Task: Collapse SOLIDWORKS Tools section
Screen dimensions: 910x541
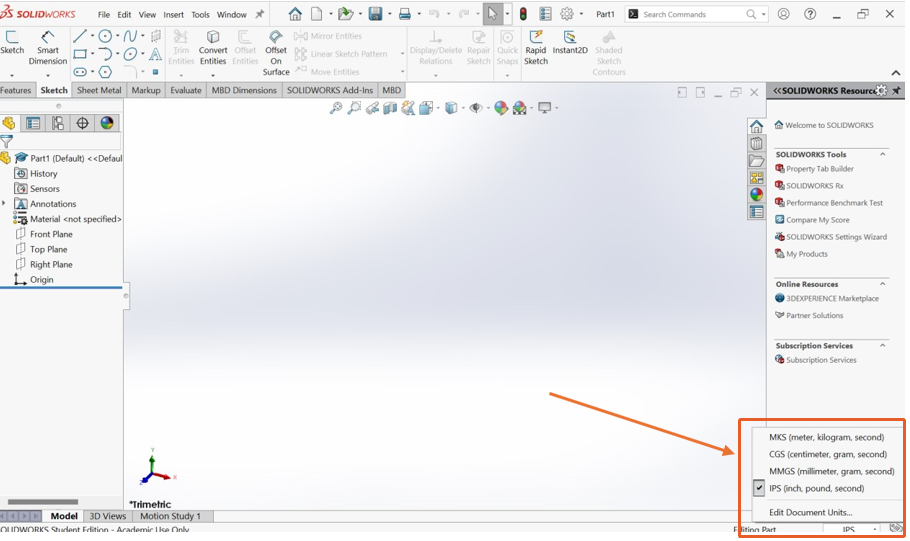Action: tap(882, 154)
